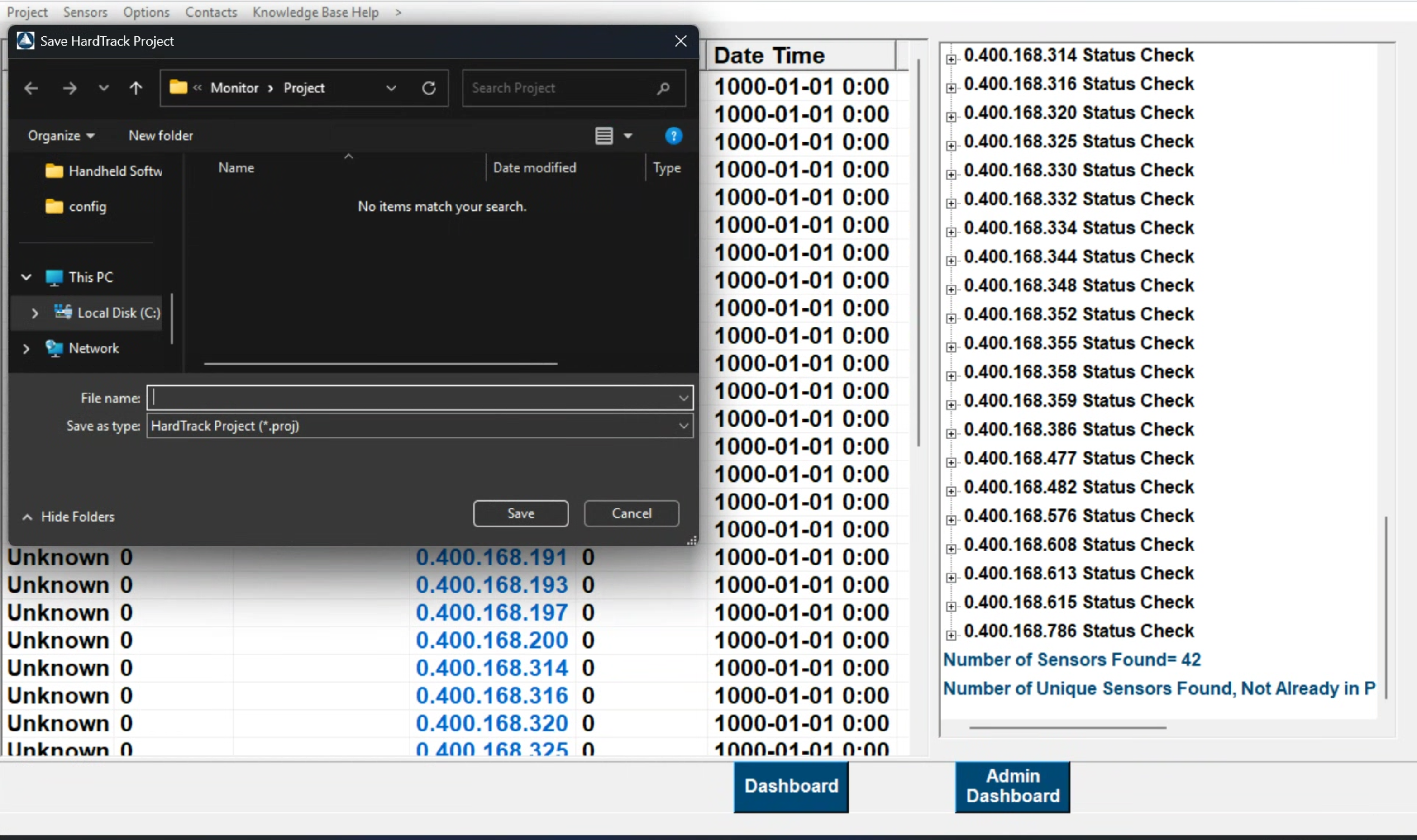Image resolution: width=1417 pixels, height=840 pixels.
Task: Collapse the This PC tree node
Action: pos(26,277)
